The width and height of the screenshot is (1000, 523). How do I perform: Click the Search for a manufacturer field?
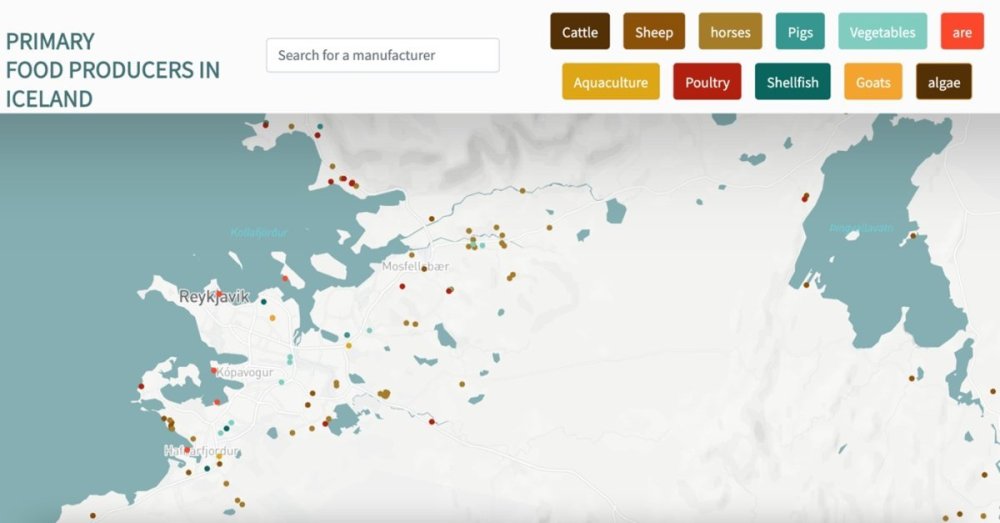click(382, 55)
